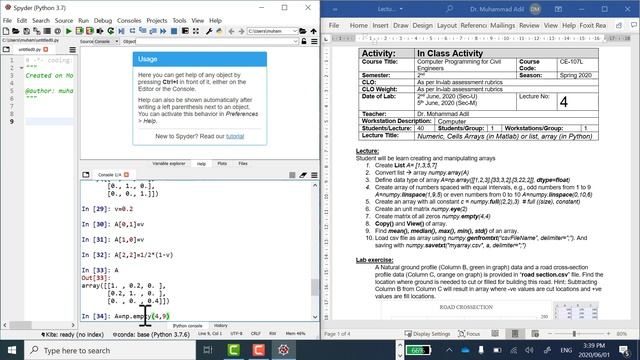Go back with the left arrow icon
The width and height of the screenshot is (640, 360).
point(231,31)
